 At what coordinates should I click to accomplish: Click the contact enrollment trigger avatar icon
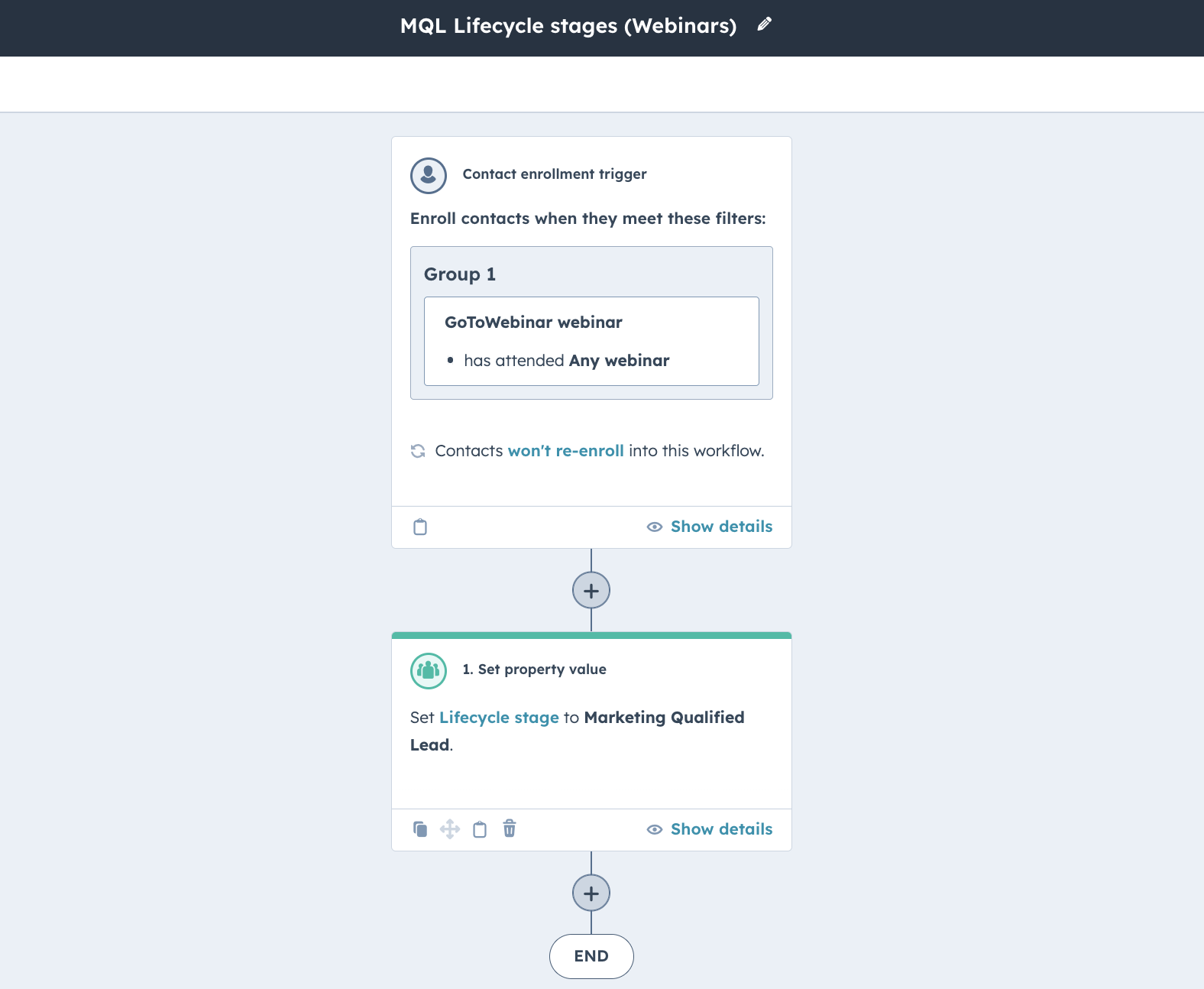click(429, 175)
